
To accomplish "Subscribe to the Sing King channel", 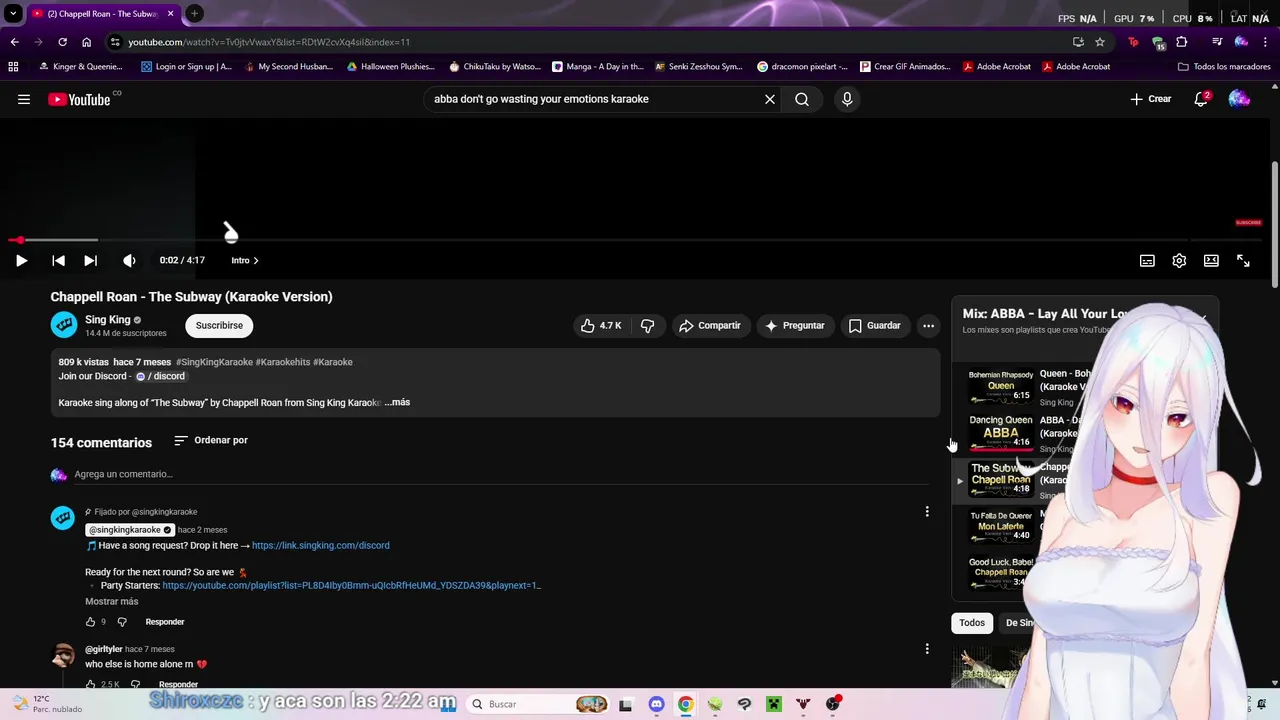I will tap(219, 325).
